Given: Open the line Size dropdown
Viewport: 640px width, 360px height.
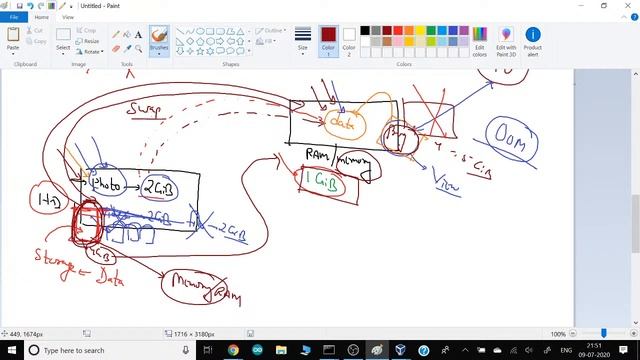Looking at the screenshot, I should point(302,41).
